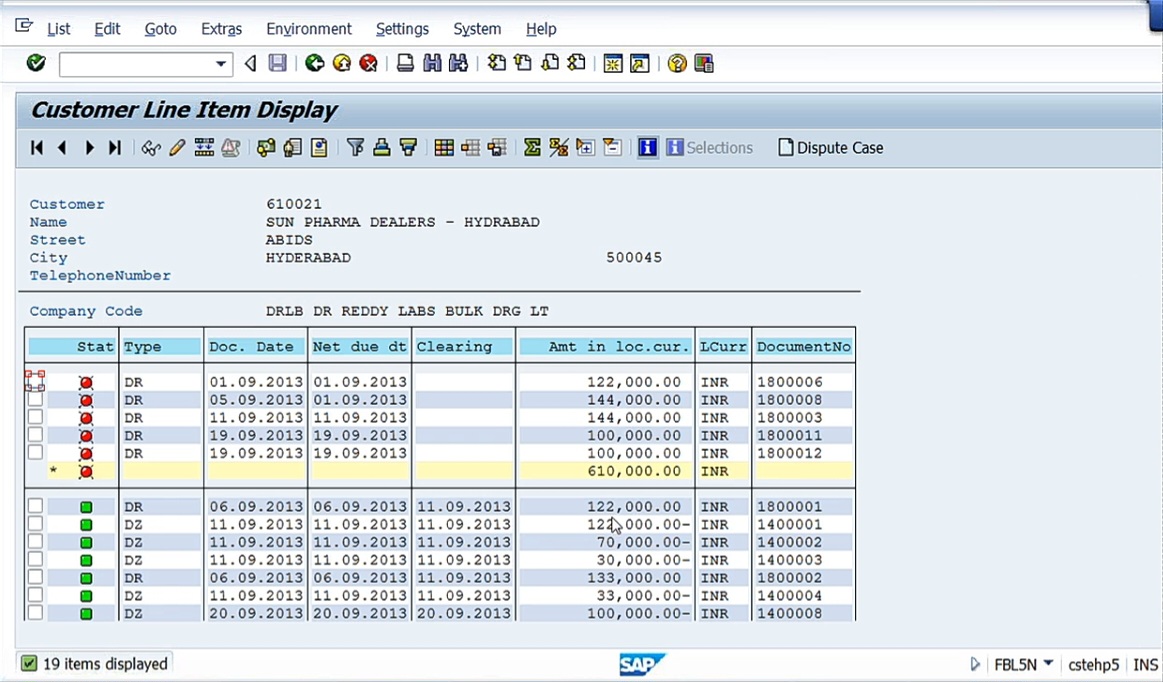This screenshot has height=682, width=1163.
Task: Open the Extras menu
Action: tap(221, 29)
